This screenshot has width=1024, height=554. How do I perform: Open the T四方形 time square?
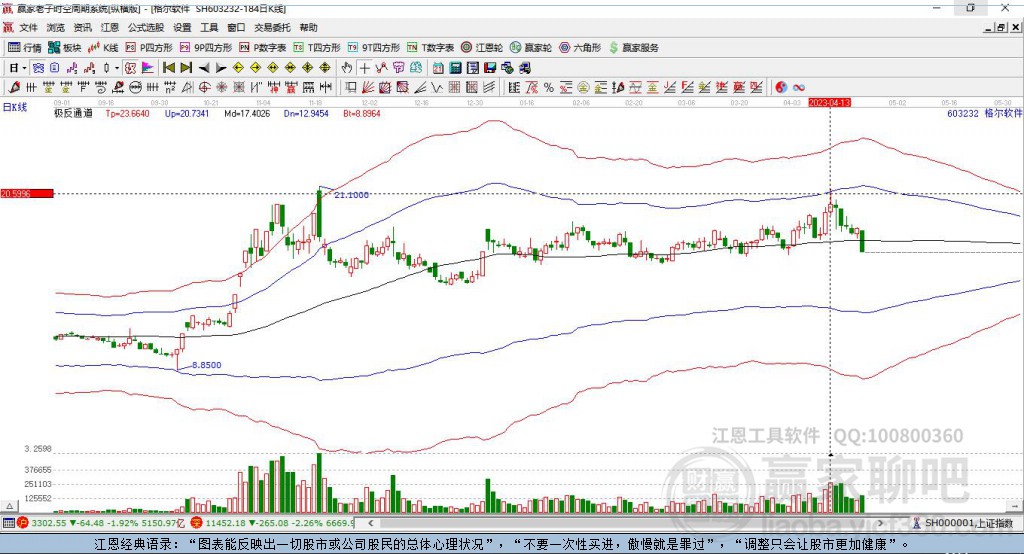tap(317, 48)
